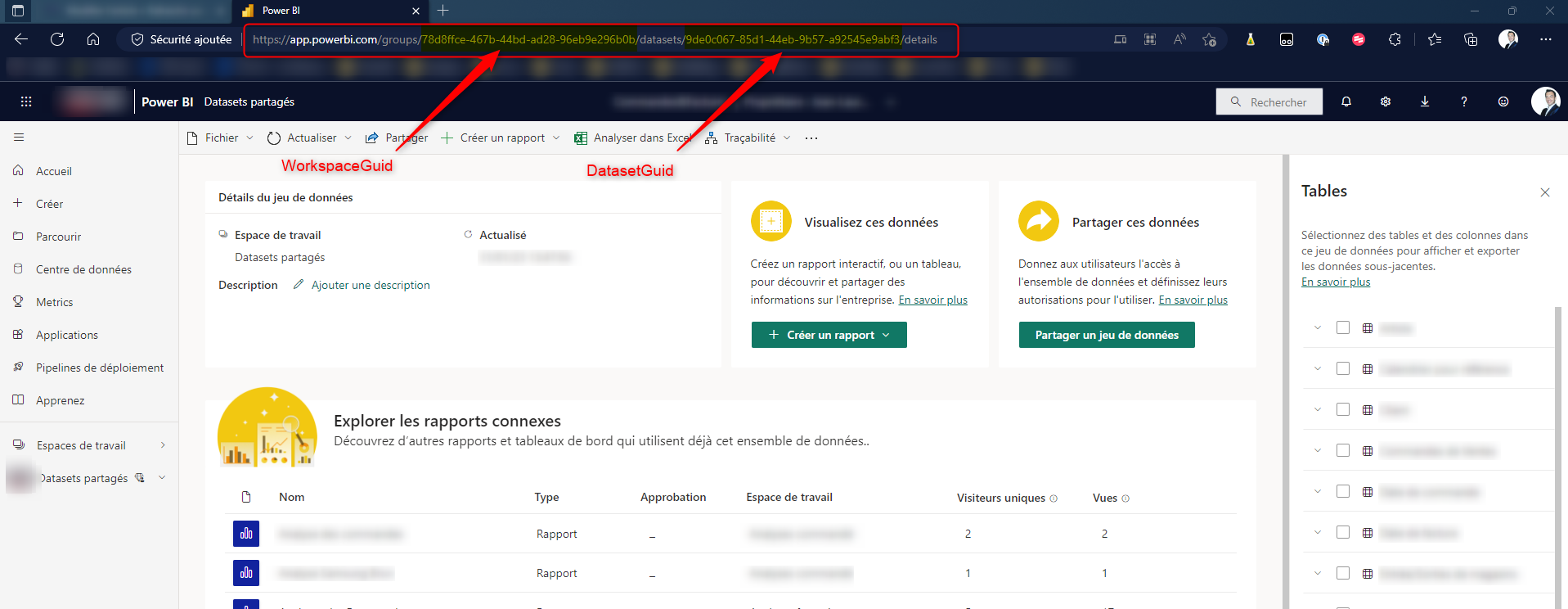
Task: Click the icon of the second Rapport row
Action: [246, 573]
